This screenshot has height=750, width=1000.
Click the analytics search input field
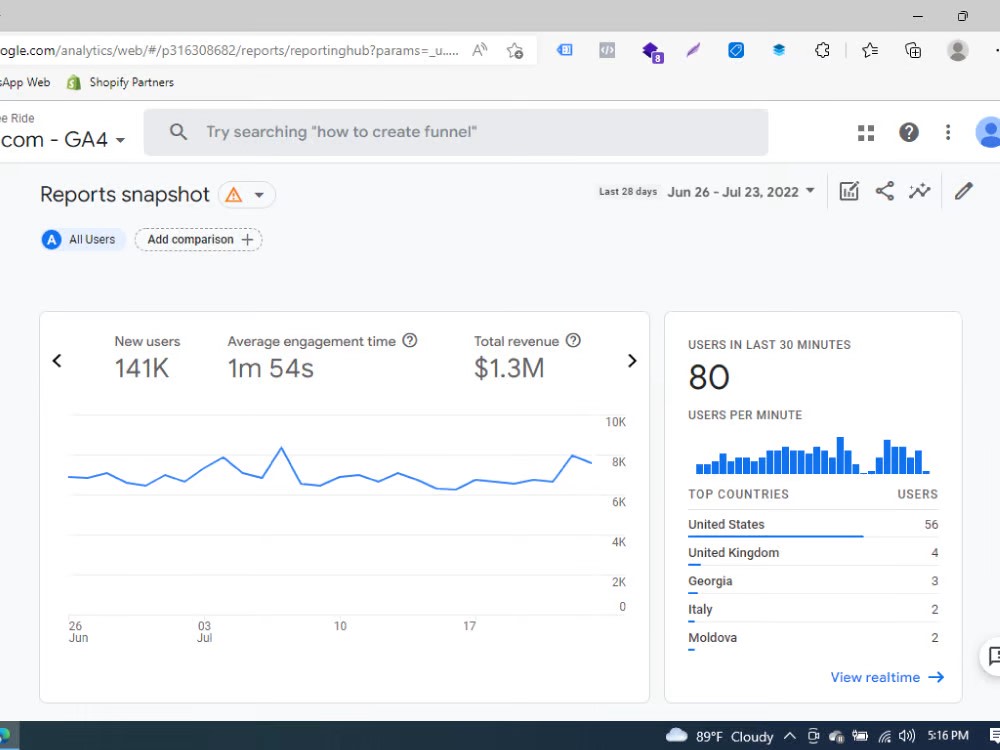coord(455,132)
